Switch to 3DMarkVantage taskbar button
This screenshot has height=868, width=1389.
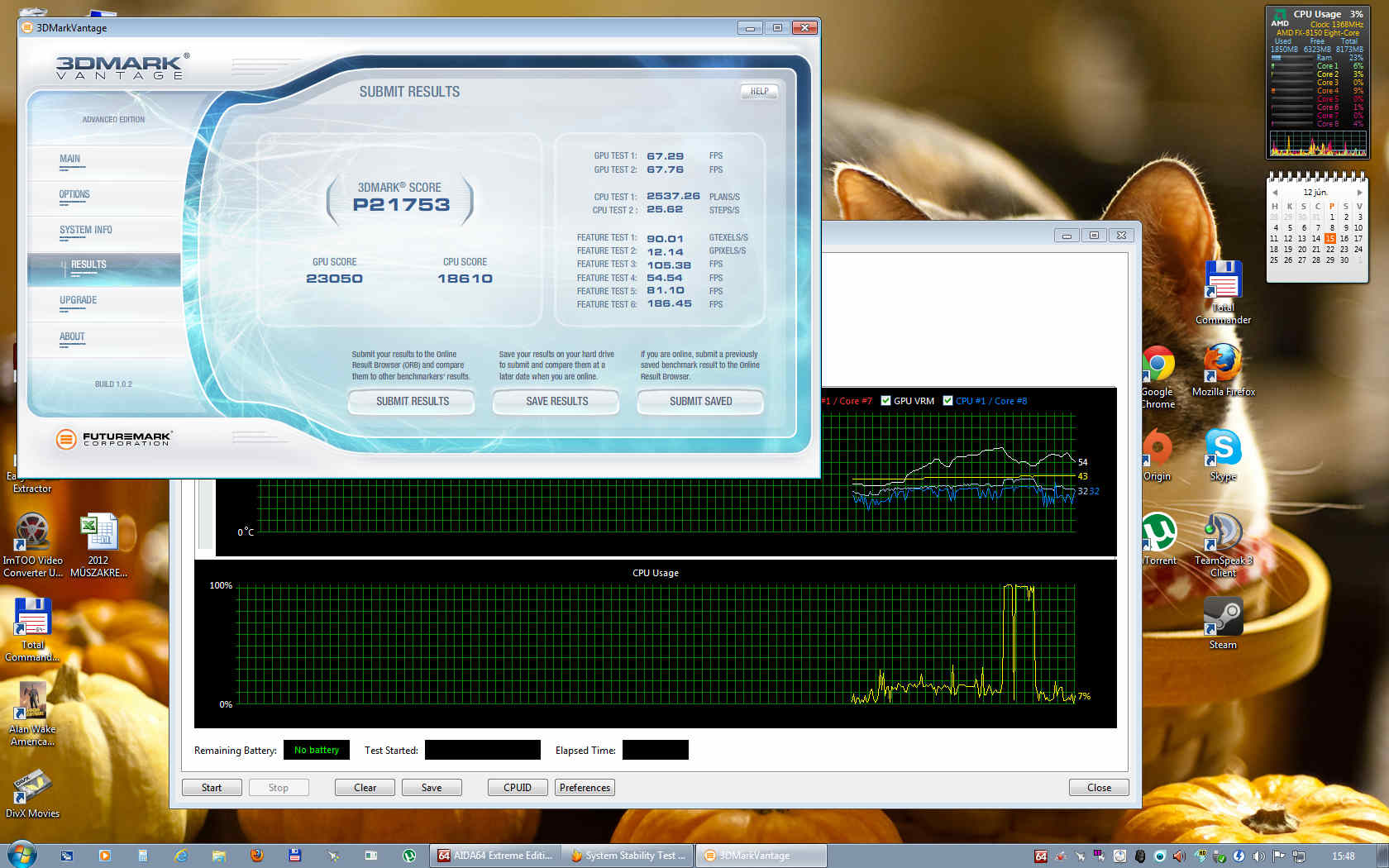(x=761, y=856)
